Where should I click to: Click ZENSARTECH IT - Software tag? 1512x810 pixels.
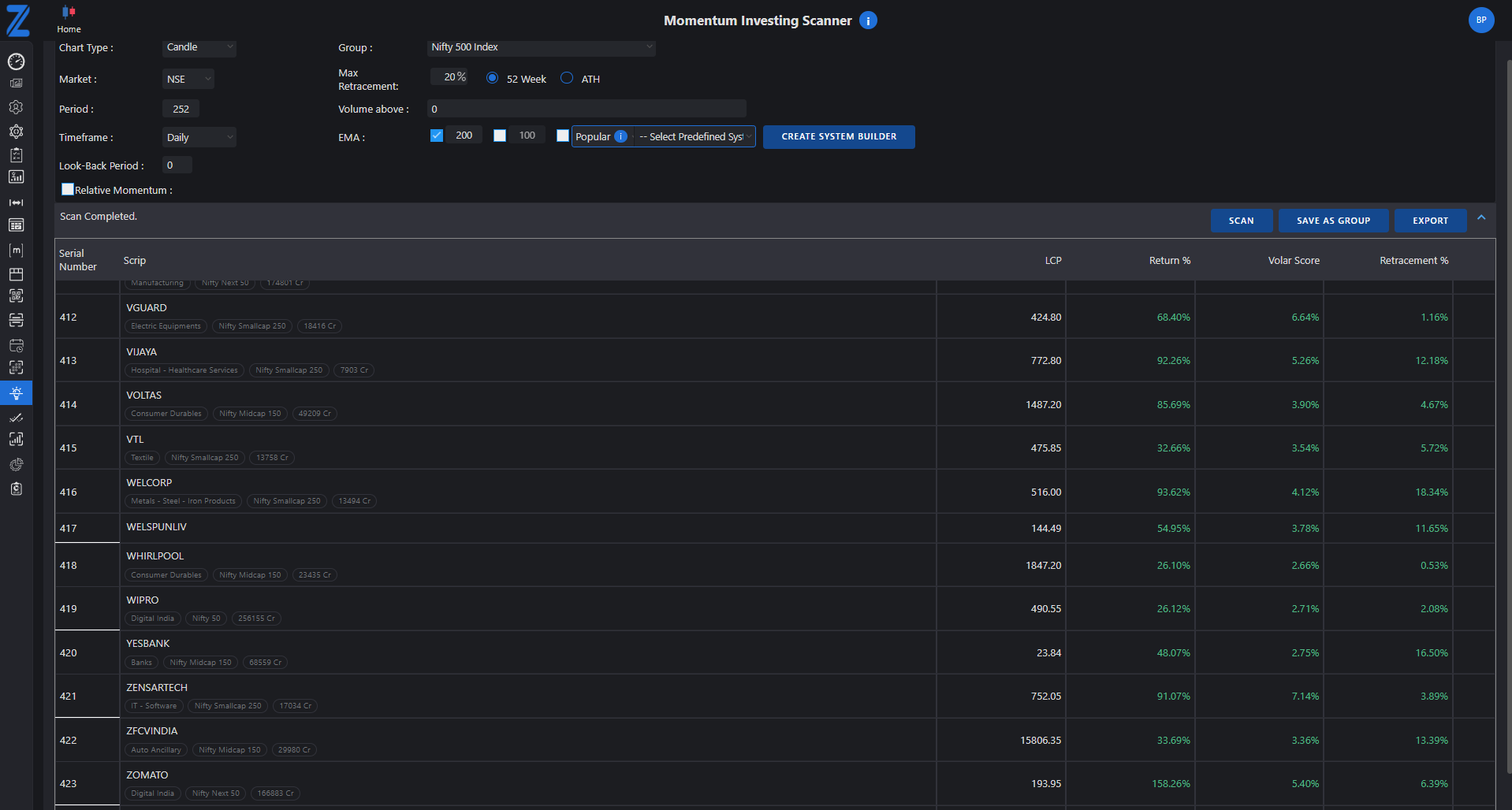click(x=154, y=706)
